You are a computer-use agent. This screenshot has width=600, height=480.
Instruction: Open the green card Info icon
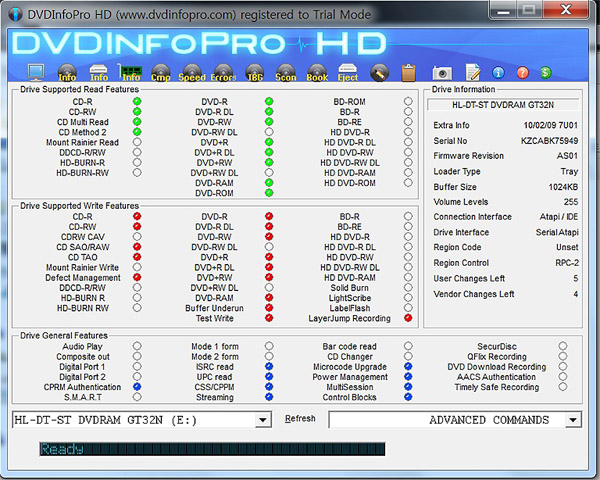[x=130, y=73]
